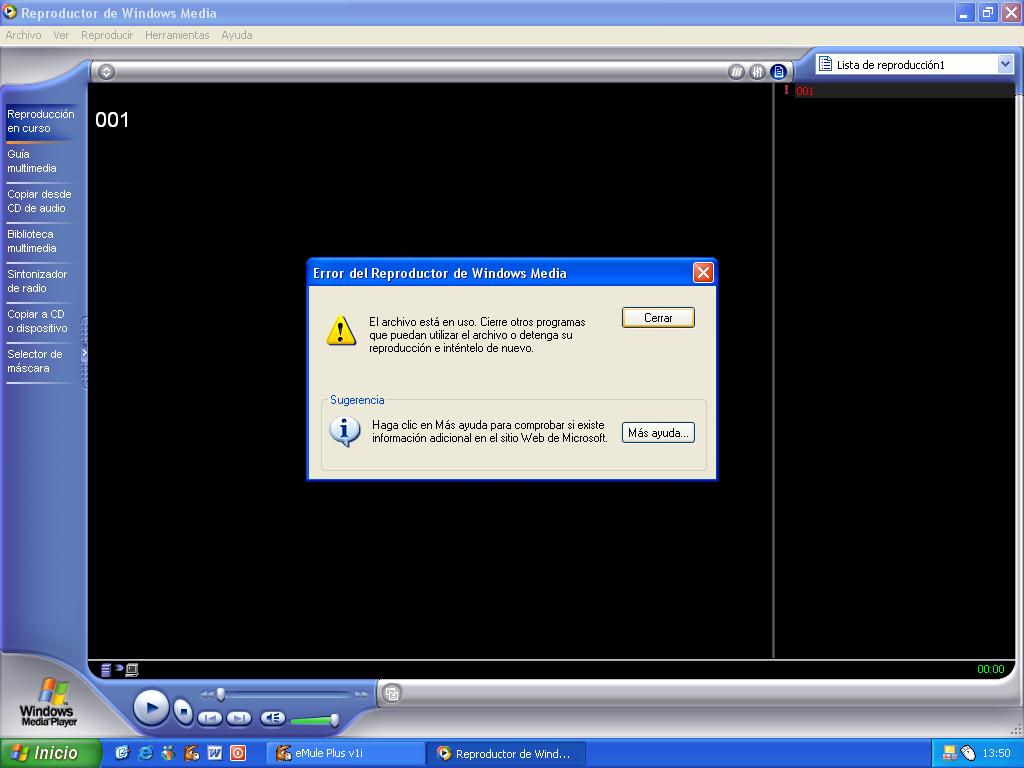
Task: Click the tray icon next to the clock
Action: tap(967, 753)
